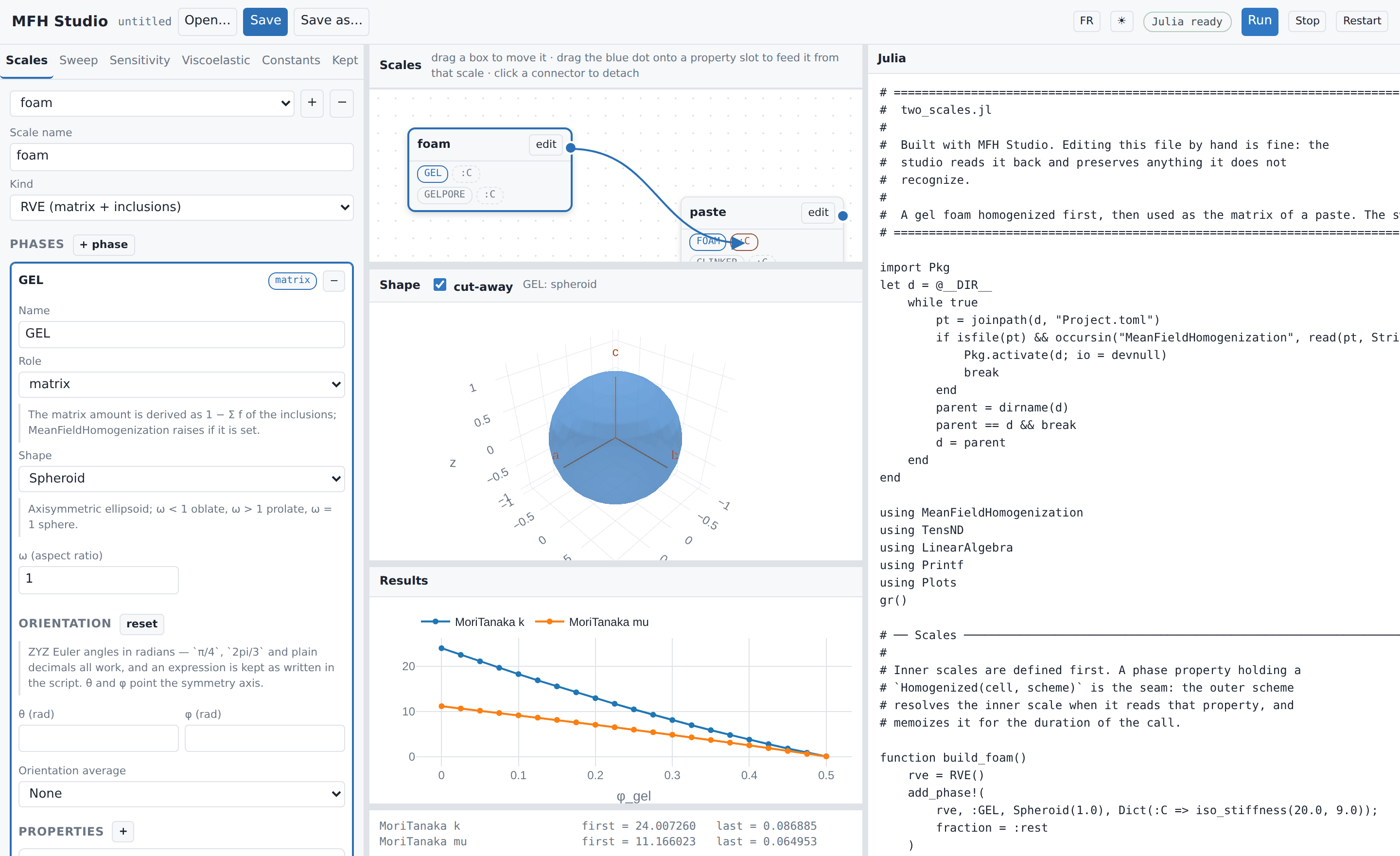
Task: Click edit on the foam scale box
Action: click(x=545, y=144)
